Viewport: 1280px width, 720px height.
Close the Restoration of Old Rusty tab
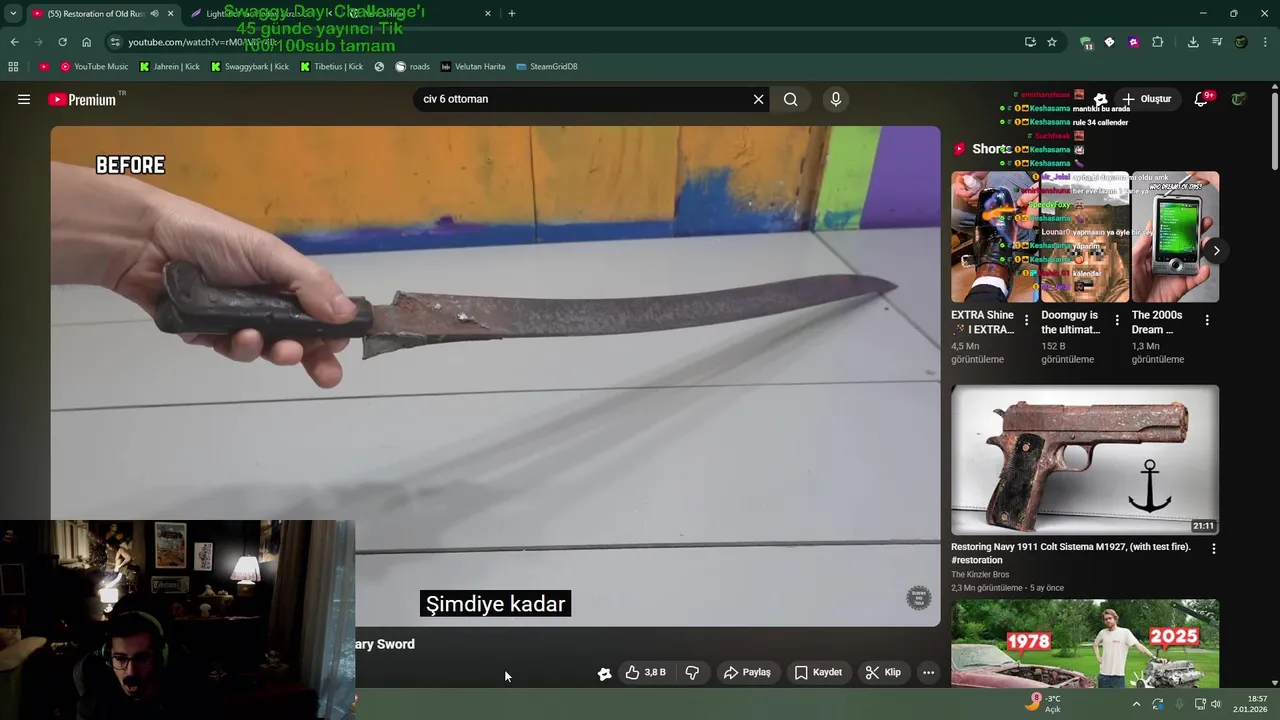pyautogui.click(x=170, y=13)
